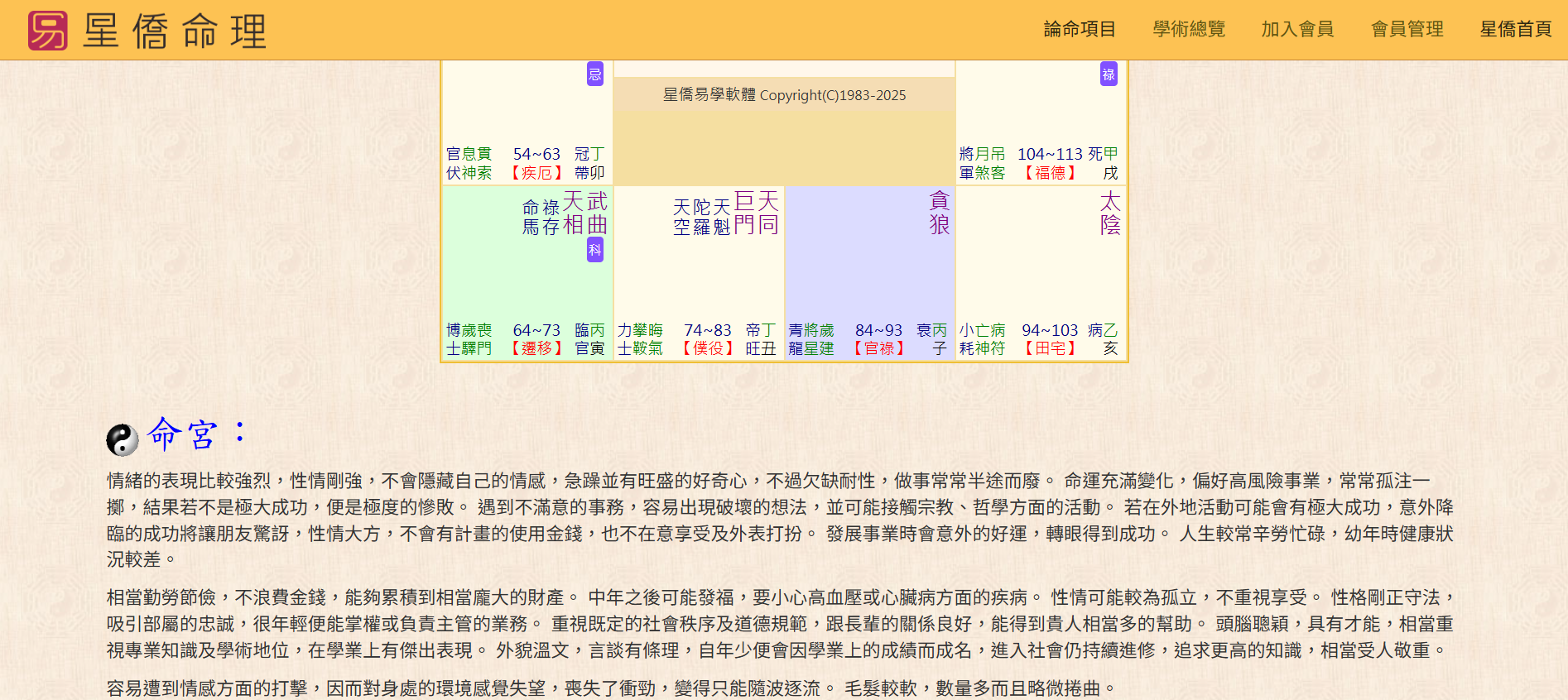
Task: Open the 加入會員 menu item
Action: [1297, 29]
